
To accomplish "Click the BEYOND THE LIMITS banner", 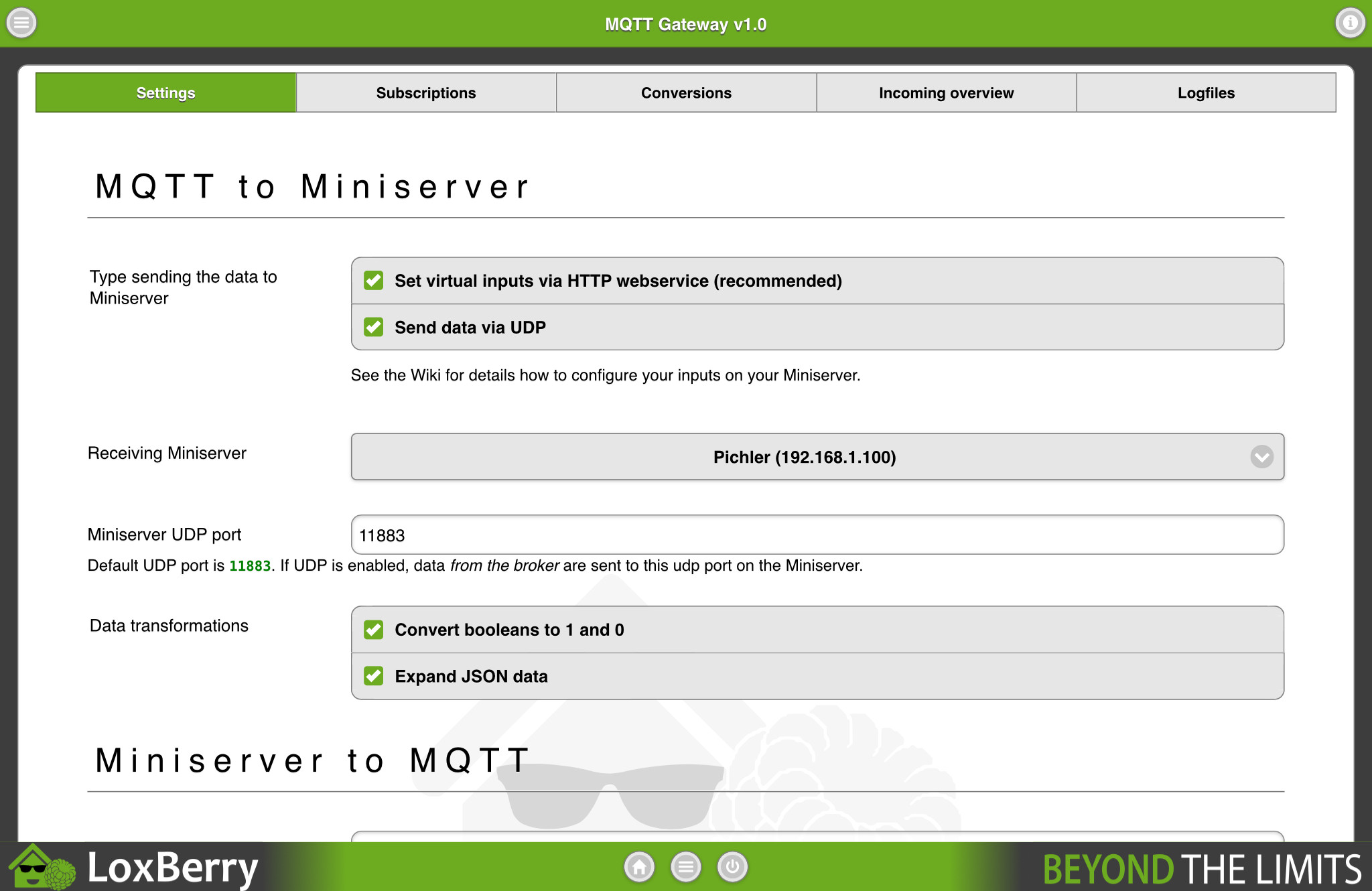I will click(1202, 869).
